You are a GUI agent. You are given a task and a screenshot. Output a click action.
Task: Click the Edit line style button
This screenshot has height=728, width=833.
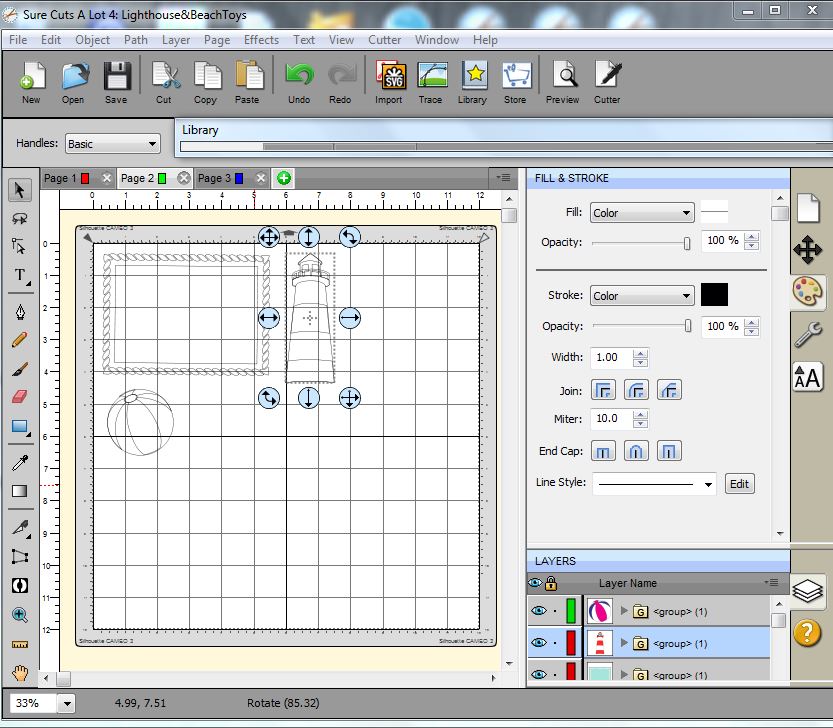(x=739, y=484)
